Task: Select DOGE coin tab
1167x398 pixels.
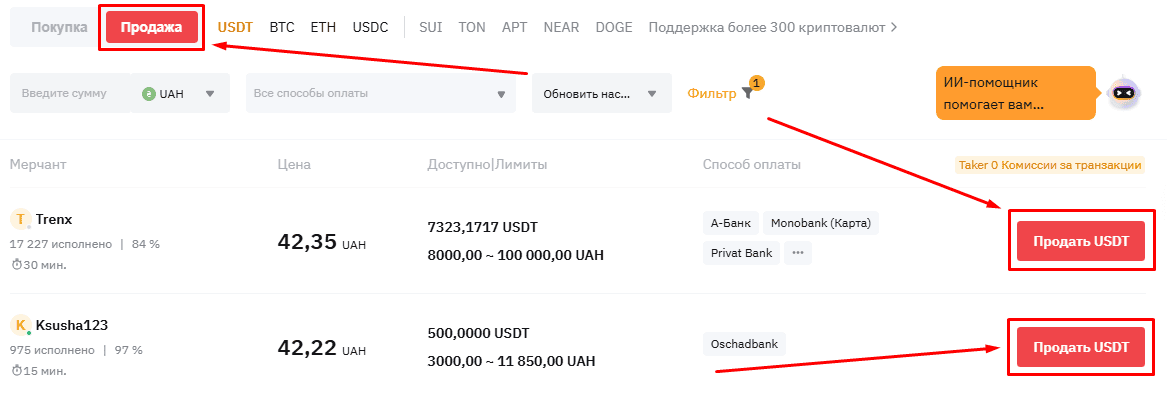Action: point(614,28)
